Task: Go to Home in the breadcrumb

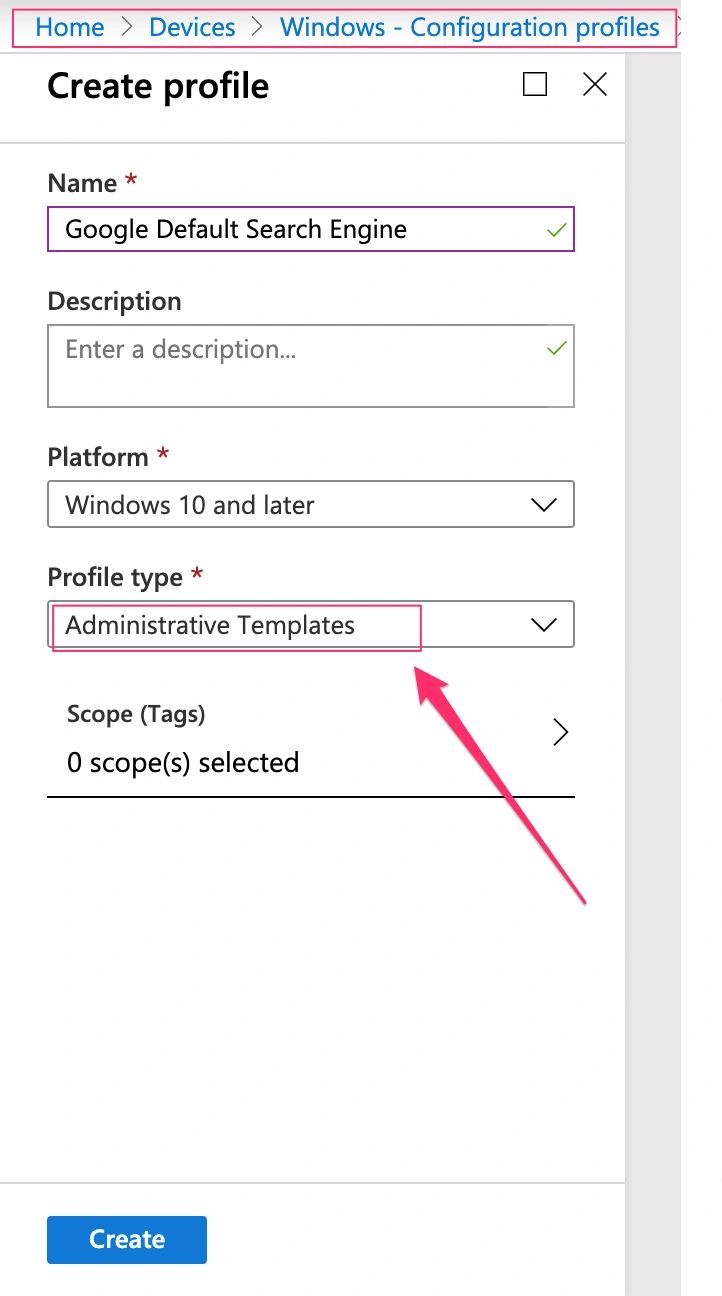Action: pyautogui.click(x=69, y=27)
